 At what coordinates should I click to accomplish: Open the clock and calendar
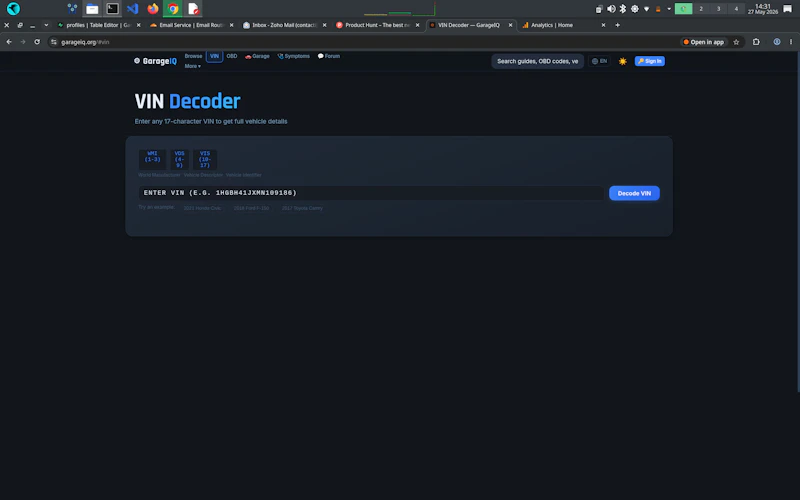[x=763, y=9]
